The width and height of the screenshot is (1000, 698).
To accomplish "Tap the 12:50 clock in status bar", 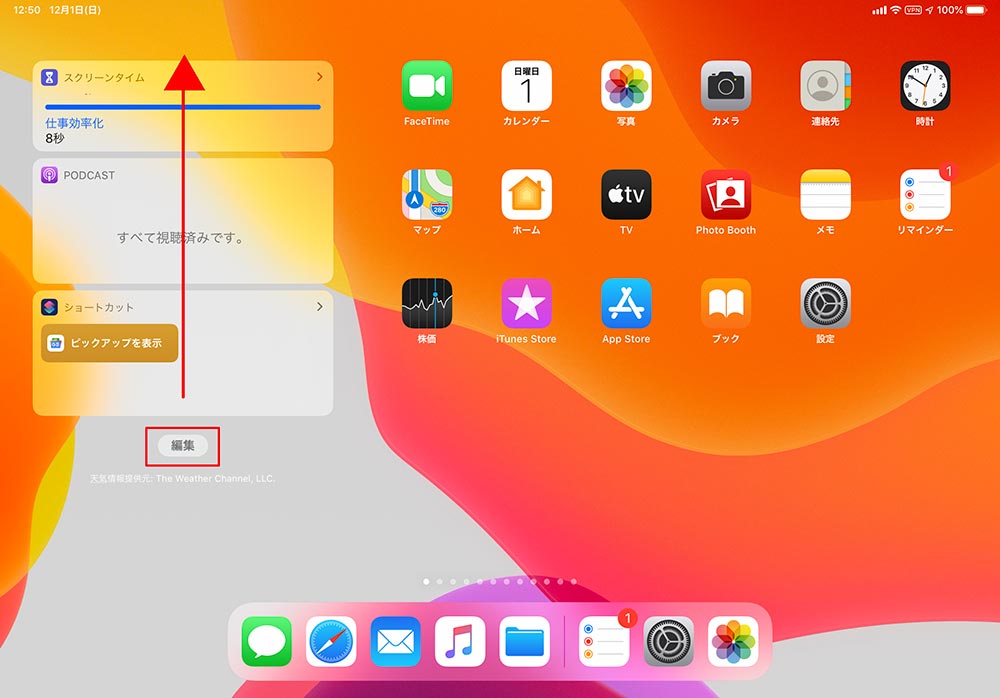I will [27, 10].
